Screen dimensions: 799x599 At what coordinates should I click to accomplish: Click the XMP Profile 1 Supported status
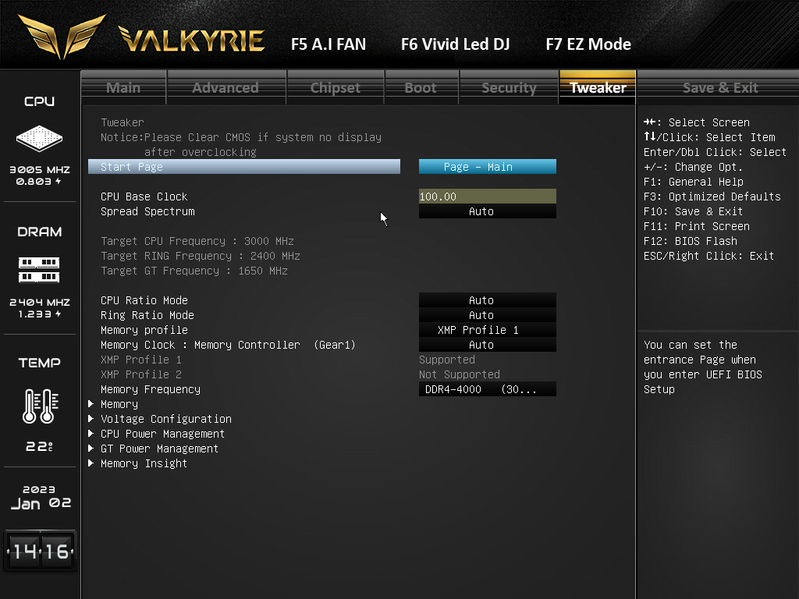[x=447, y=360]
